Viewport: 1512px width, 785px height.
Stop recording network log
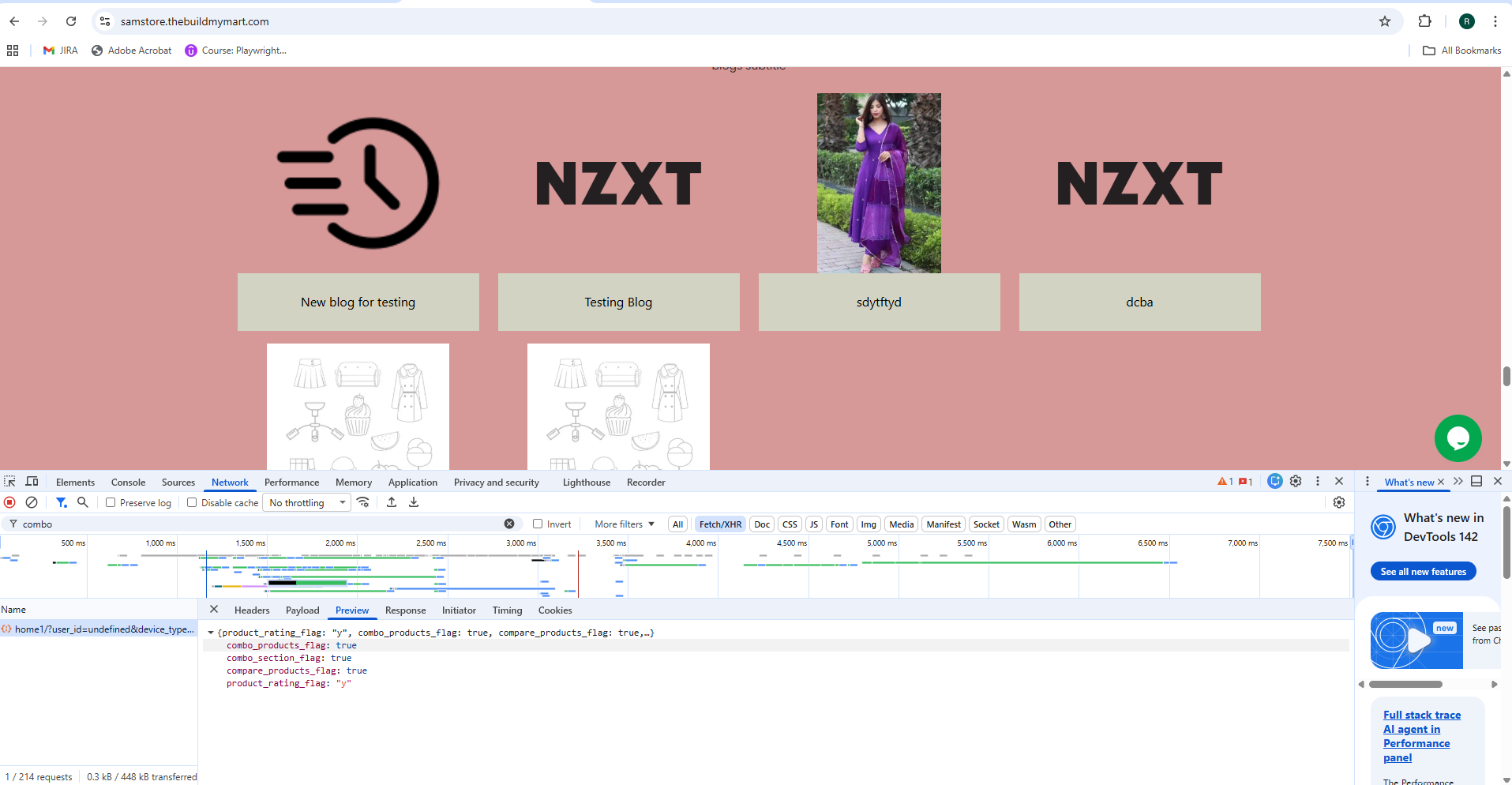point(10,502)
